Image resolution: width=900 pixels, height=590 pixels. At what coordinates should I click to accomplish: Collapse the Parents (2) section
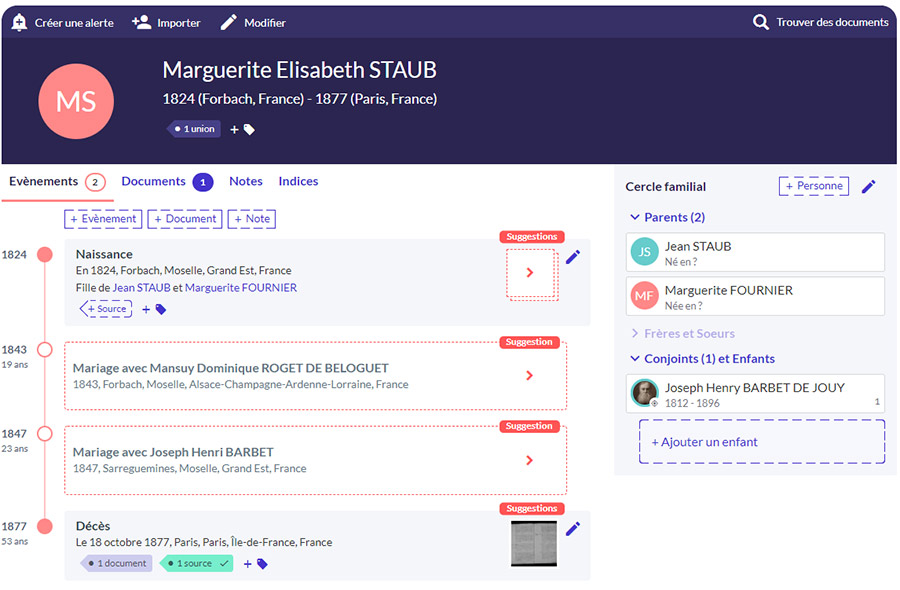pyautogui.click(x=635, y=217)
